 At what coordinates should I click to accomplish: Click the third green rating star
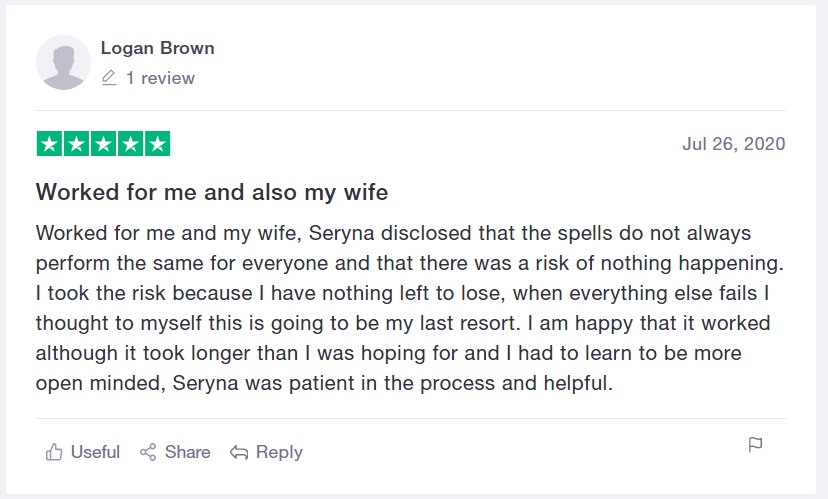click(x=103, y=144)
